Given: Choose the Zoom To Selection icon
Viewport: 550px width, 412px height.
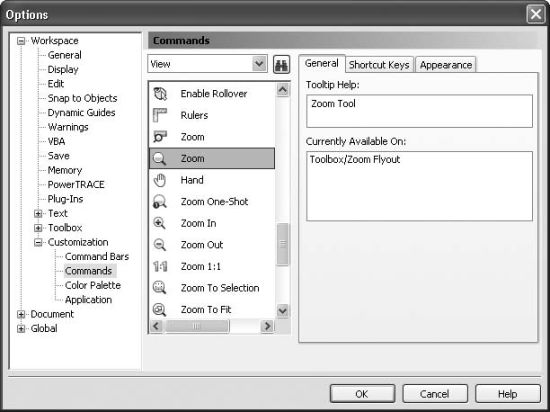Looking at the screenshot, I should pyautogui.click(x=160, y=288).
